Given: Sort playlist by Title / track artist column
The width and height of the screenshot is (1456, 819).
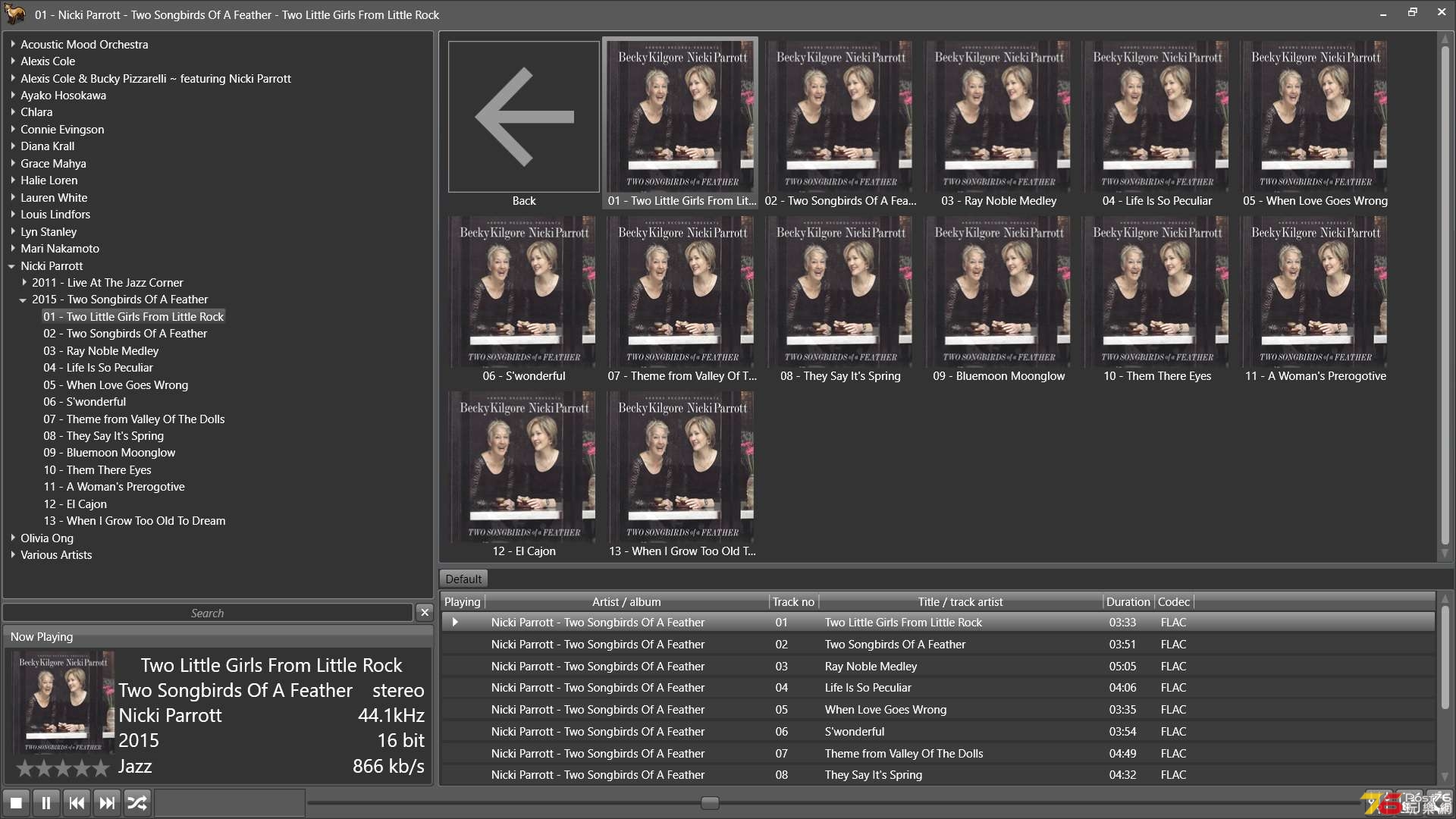Looking at the screenshot, I should tap(960, 601).
